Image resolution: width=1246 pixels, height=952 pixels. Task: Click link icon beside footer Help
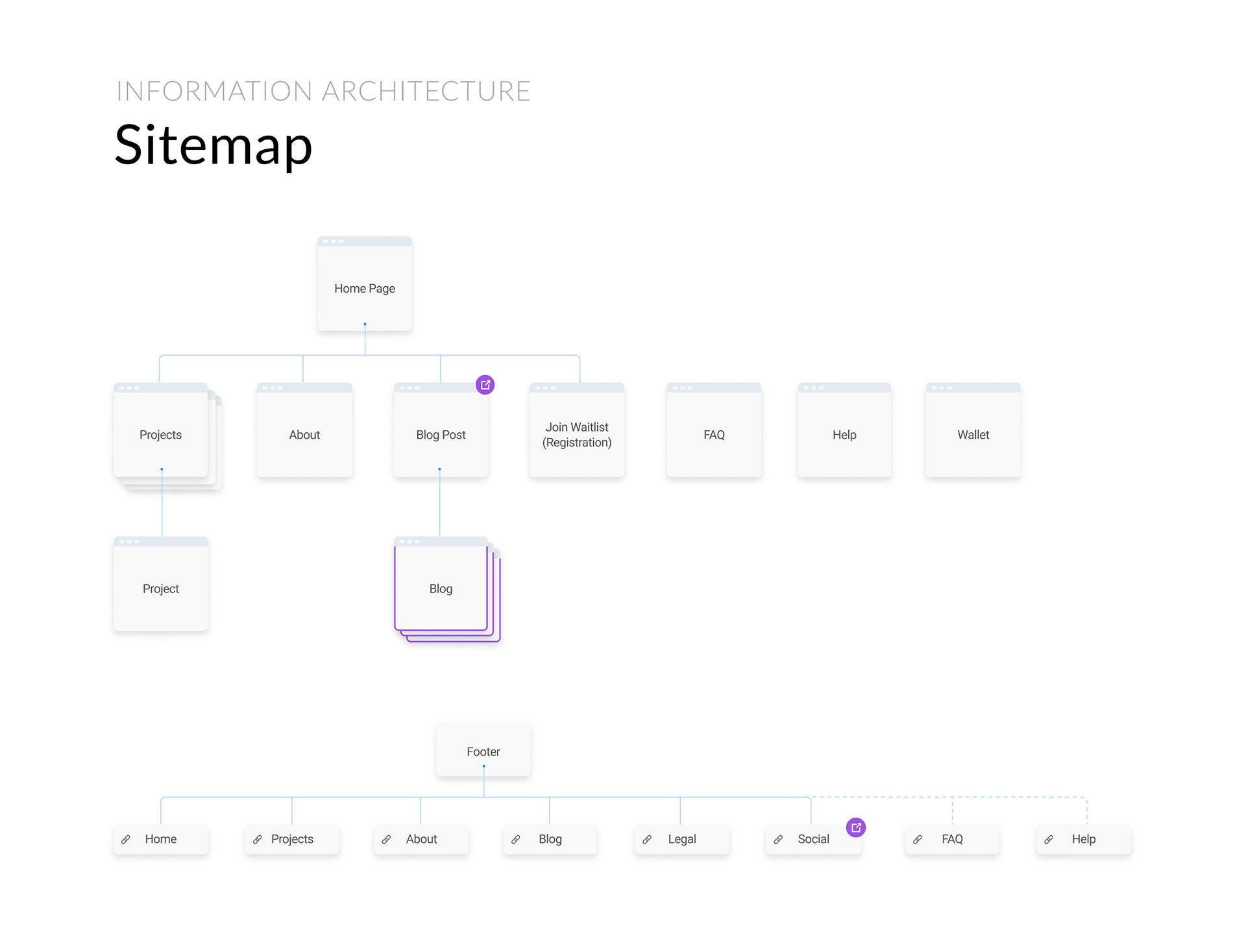pyautogui.click(x=1049, y=839)
